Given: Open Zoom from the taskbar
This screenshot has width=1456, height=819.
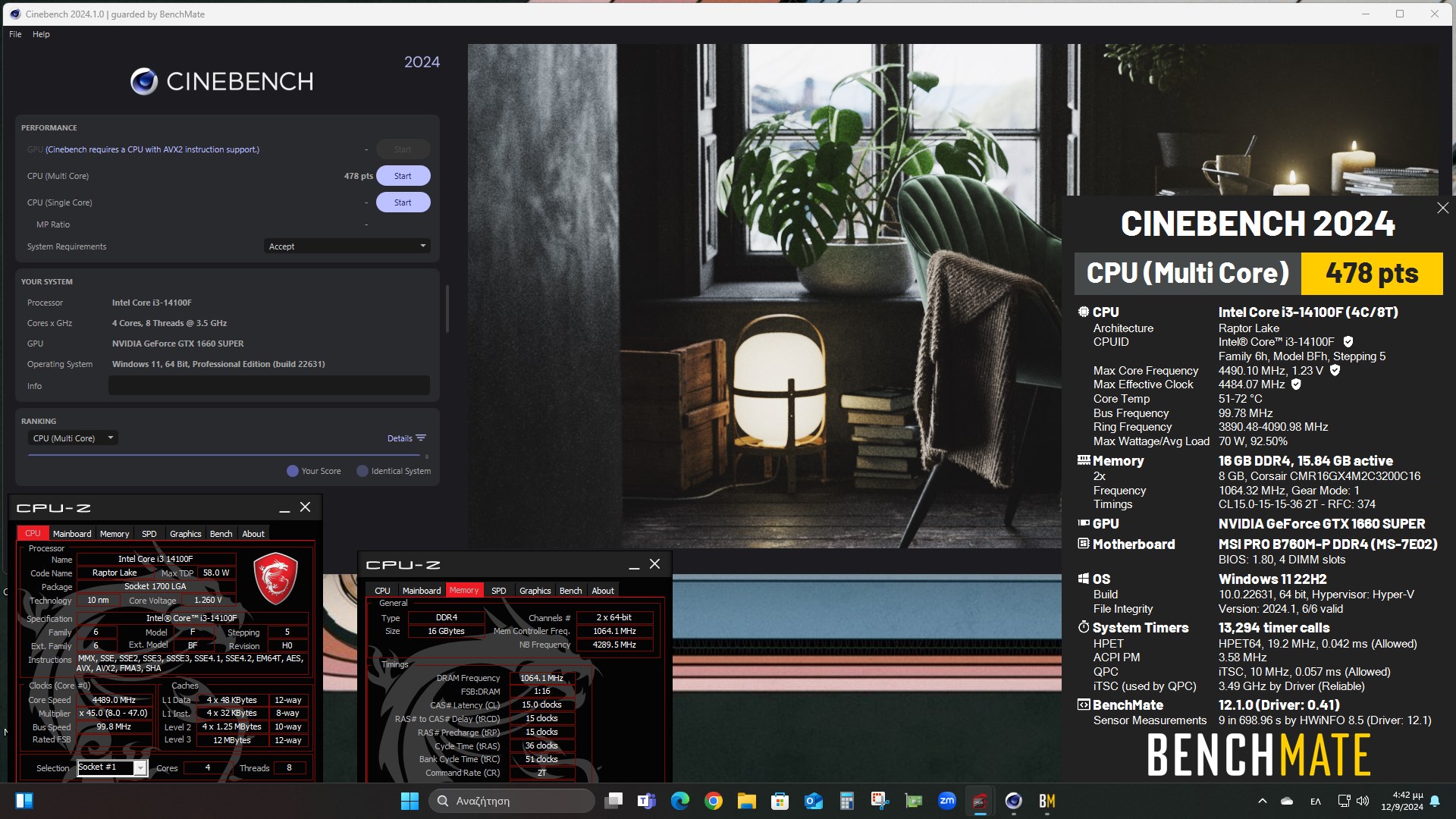Looking at the screenshot, I should (947, 801).
